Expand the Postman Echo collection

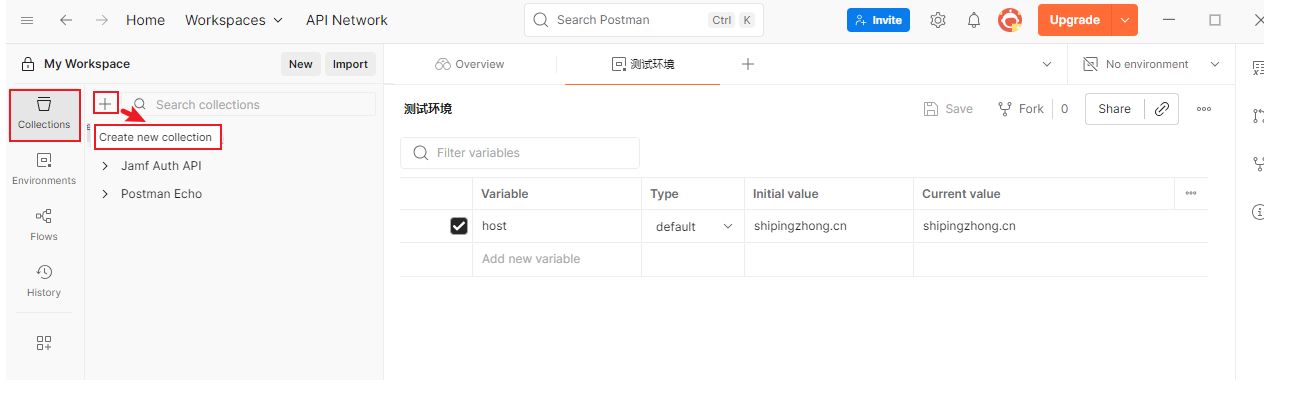(105, 194)
